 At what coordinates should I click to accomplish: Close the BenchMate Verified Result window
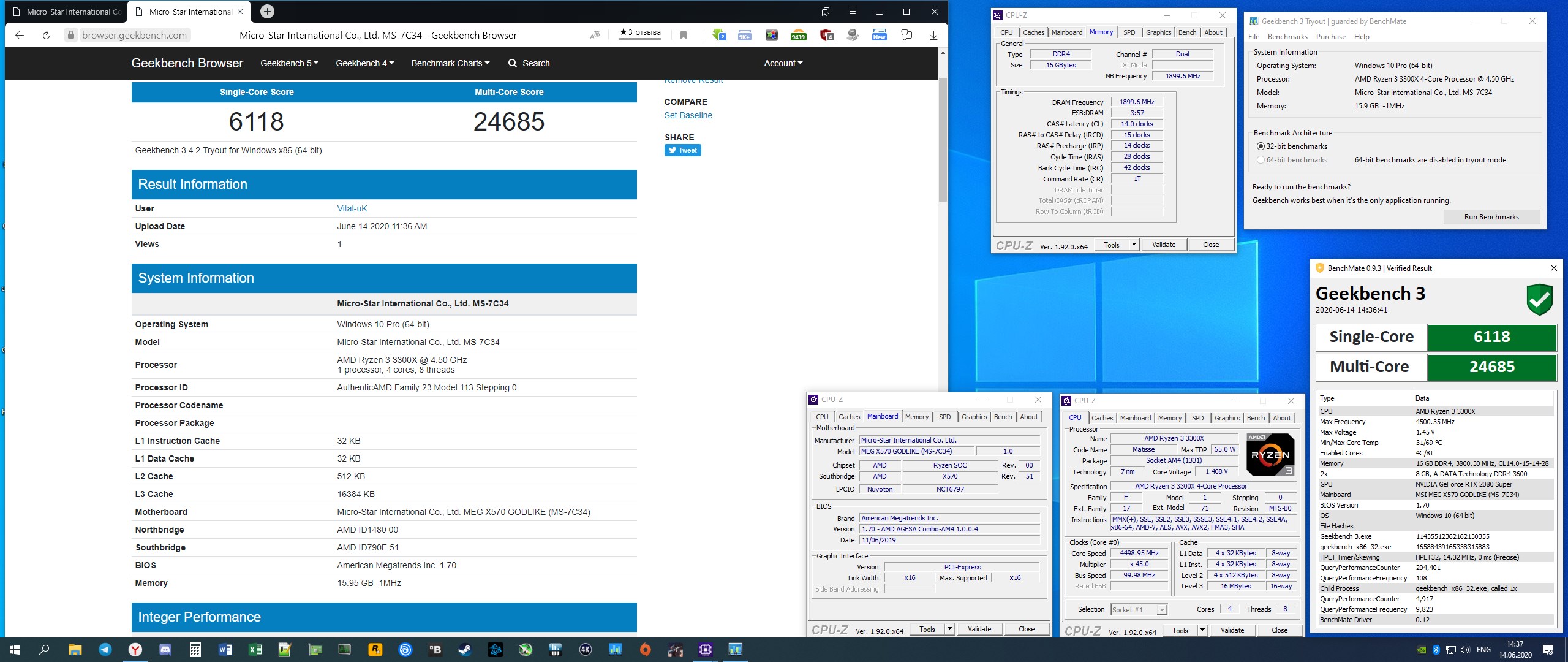pos(1553,268)
